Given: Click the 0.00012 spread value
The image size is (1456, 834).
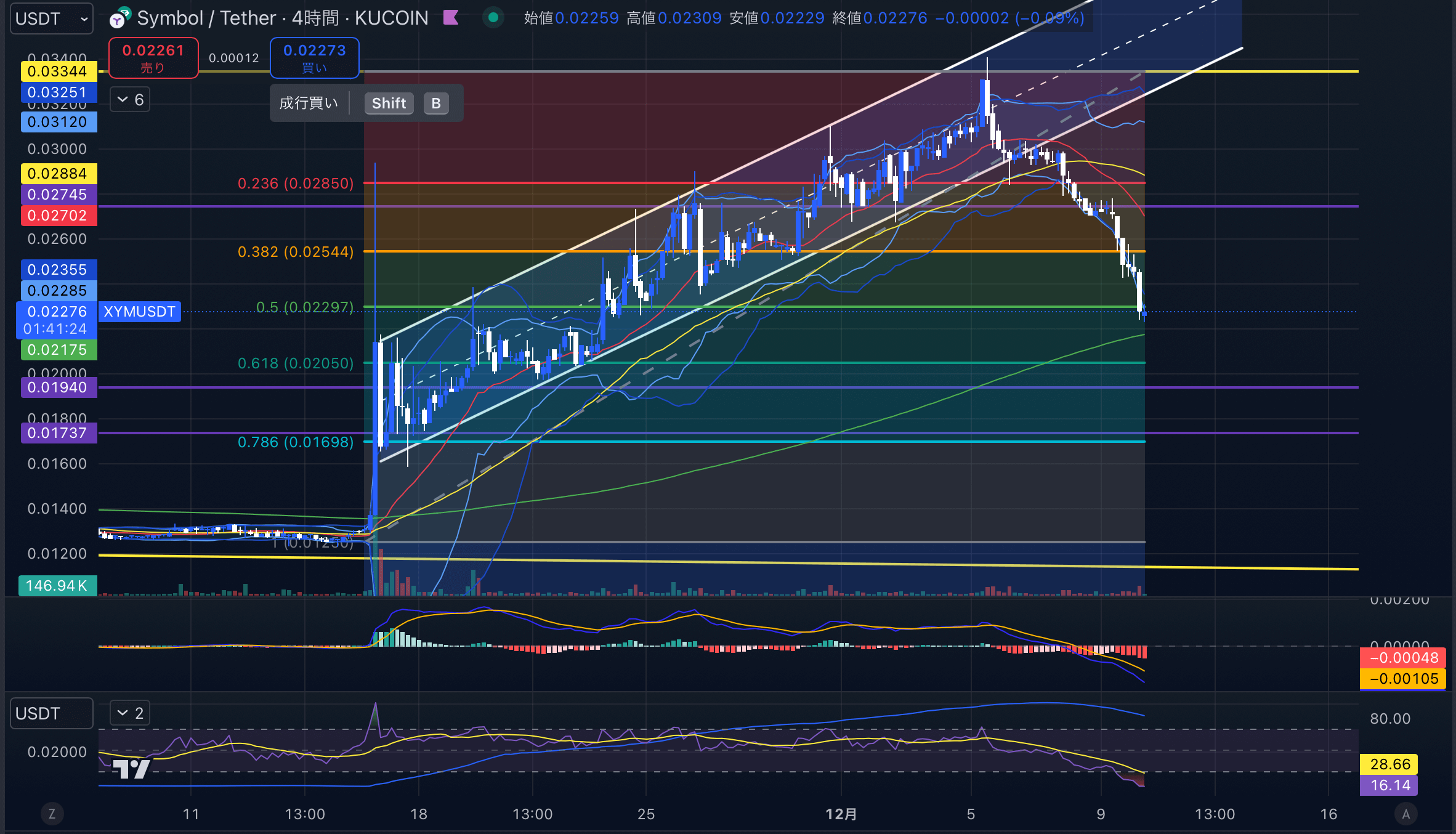Looking at the screenshot, I should 234,58.
